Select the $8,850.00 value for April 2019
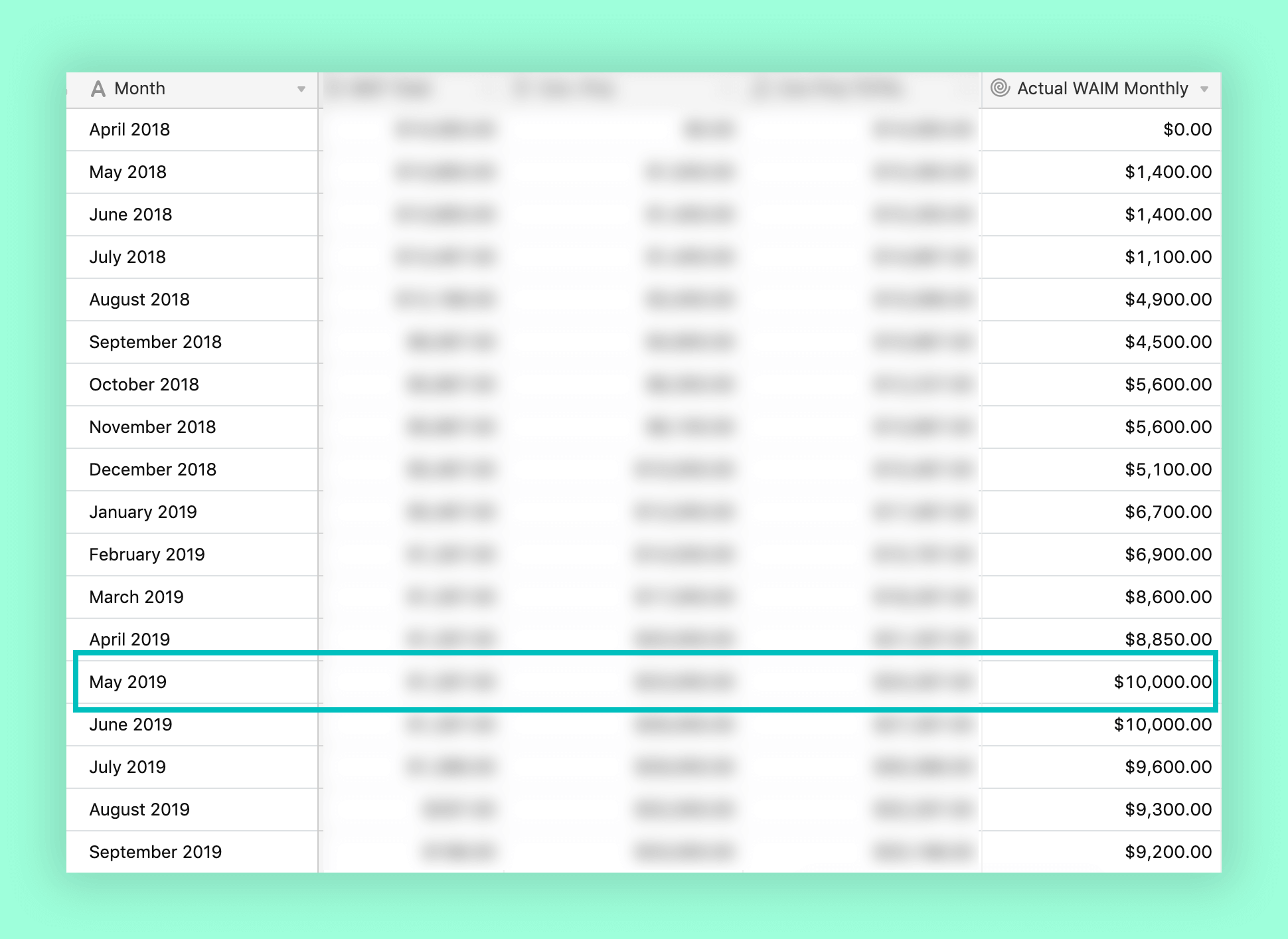 (1167, 639)
